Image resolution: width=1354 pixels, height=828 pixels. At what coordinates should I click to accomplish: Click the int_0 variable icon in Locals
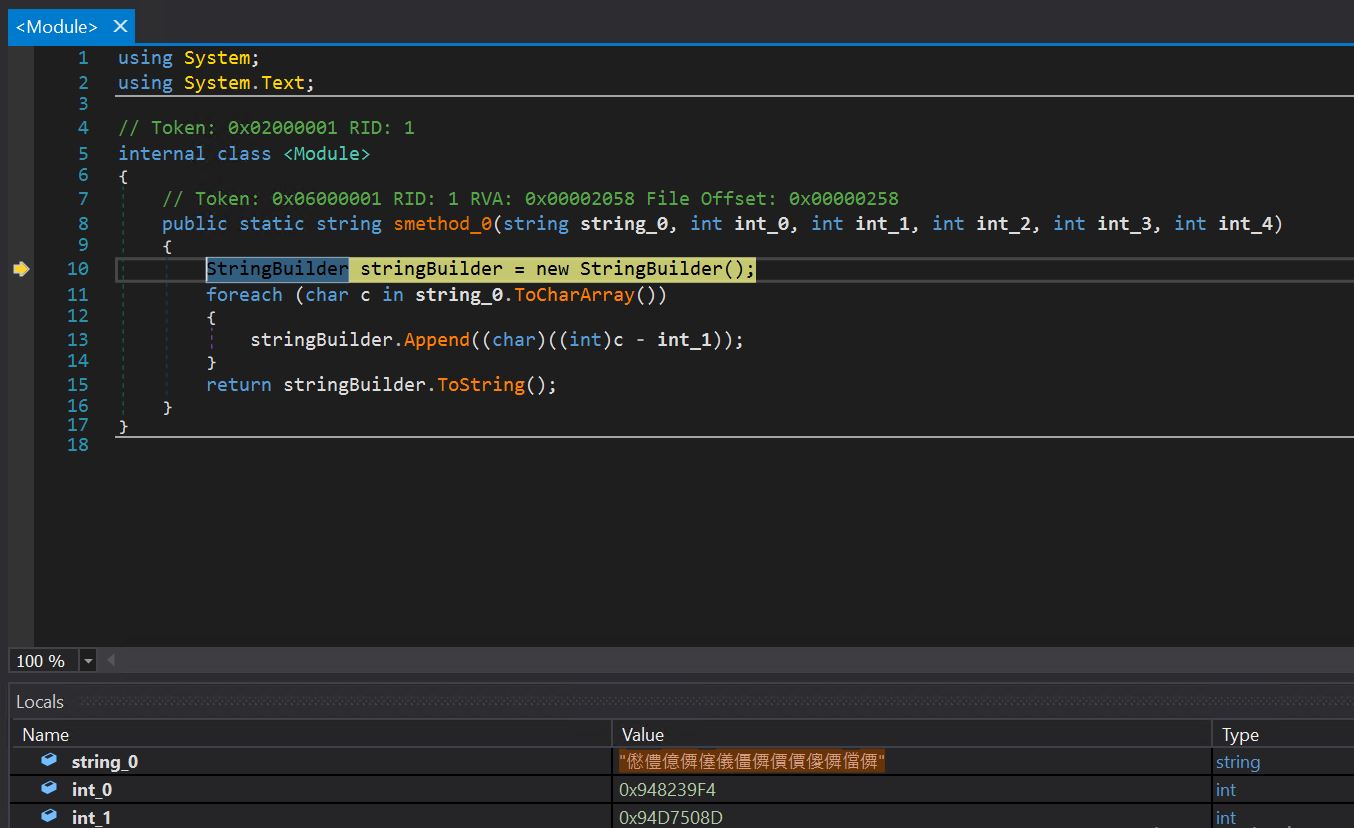[x=49, y=789]
